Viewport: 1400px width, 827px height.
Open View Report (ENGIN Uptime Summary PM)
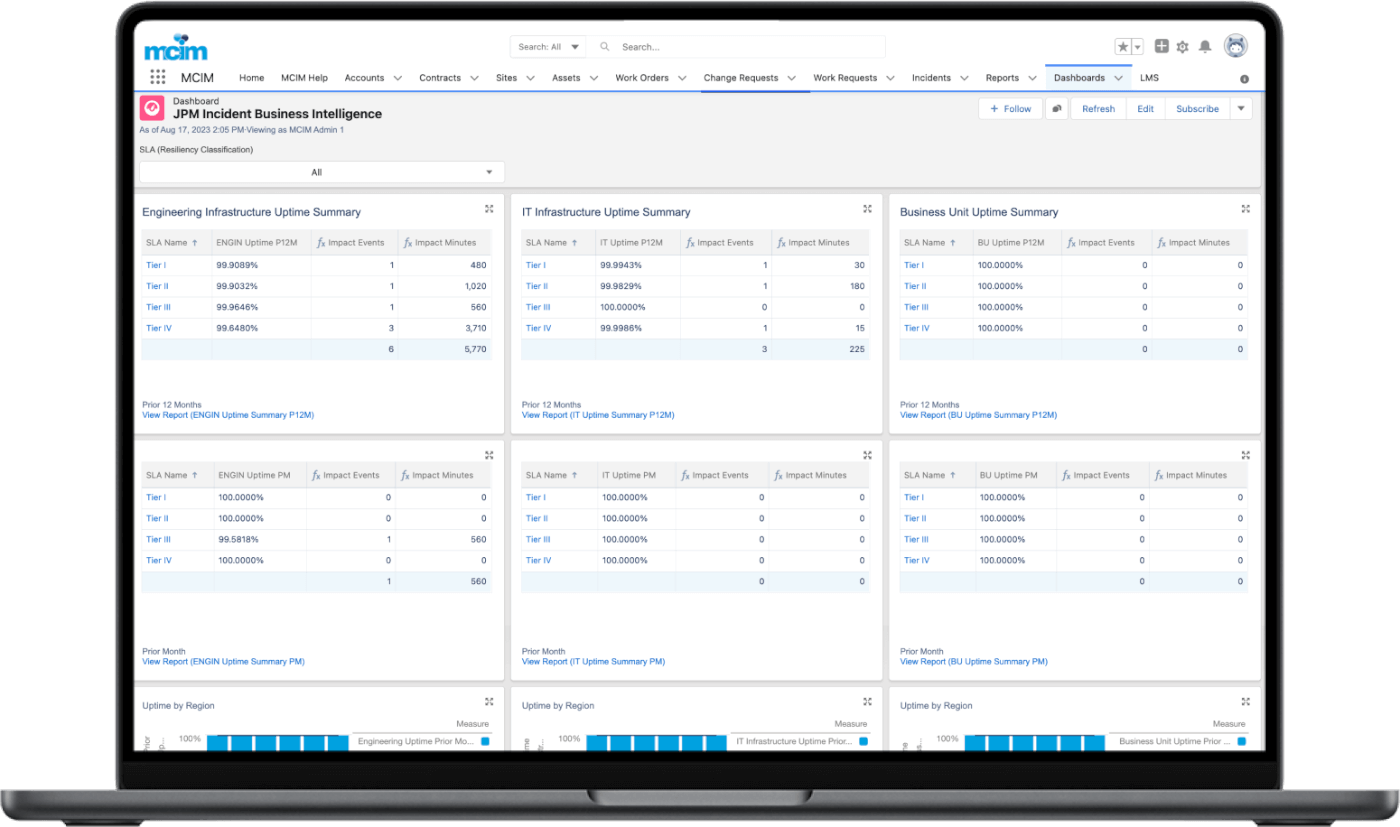[223, 662]
